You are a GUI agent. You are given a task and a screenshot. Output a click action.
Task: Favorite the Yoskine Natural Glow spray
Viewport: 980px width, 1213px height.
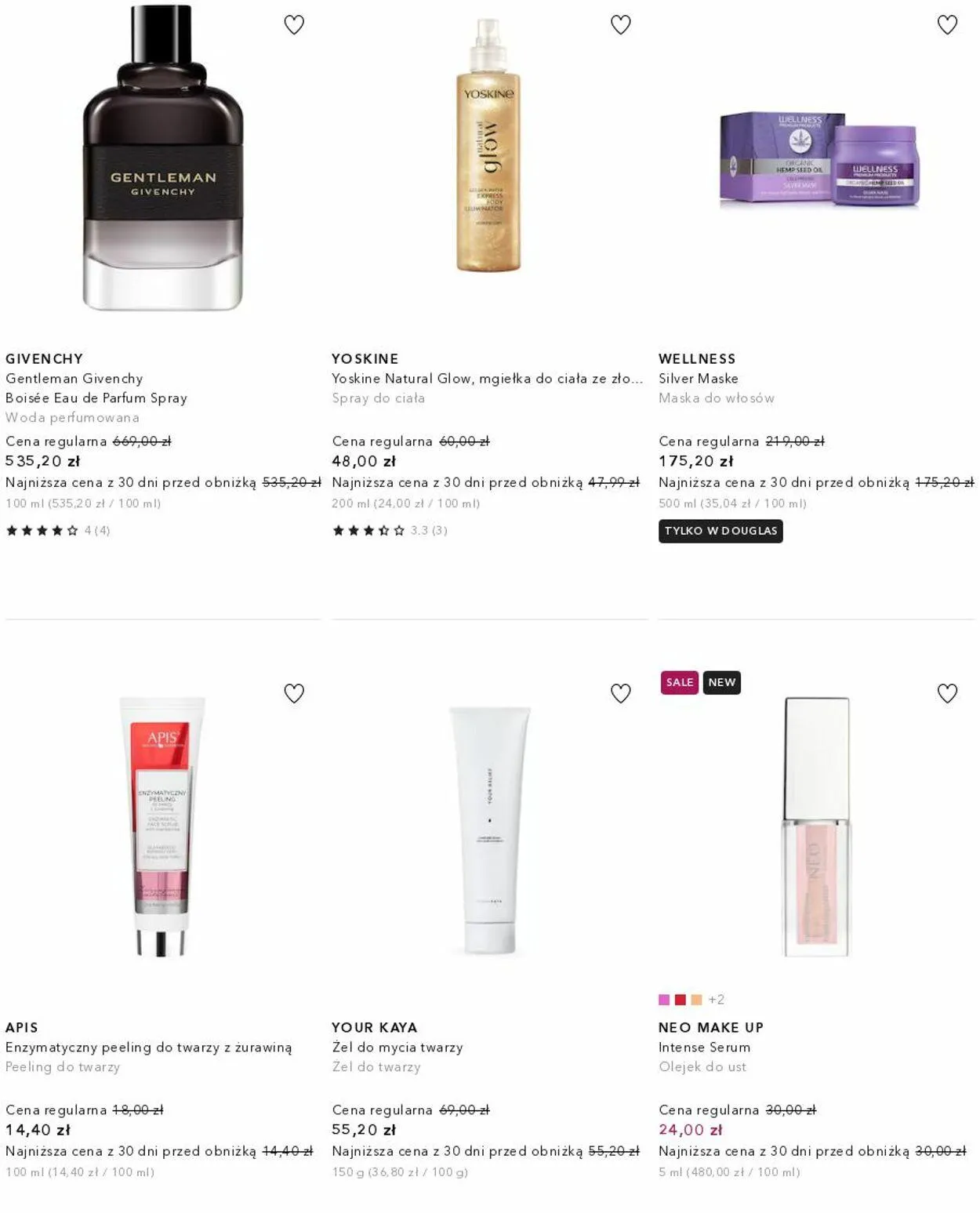[621, 25]
